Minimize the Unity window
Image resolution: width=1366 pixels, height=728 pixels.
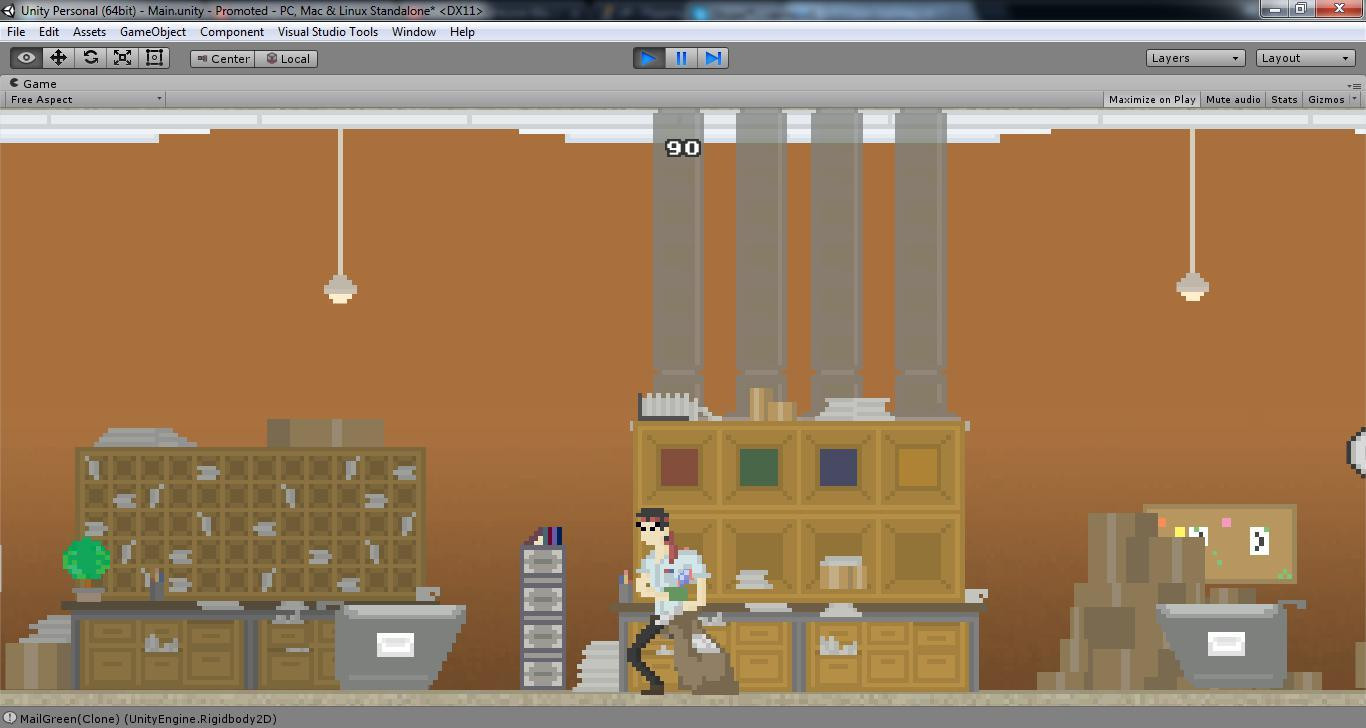click(1274, 9)
